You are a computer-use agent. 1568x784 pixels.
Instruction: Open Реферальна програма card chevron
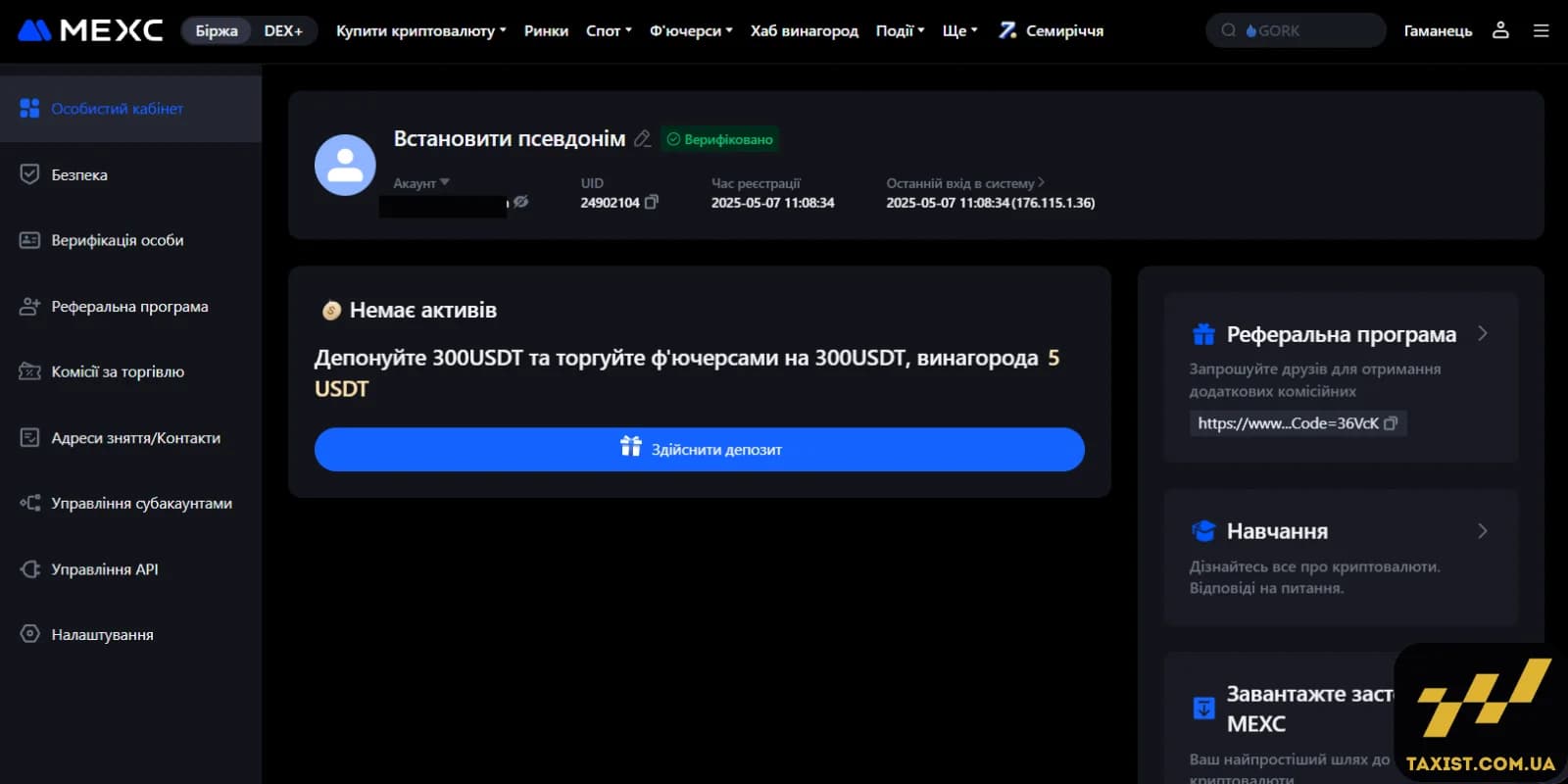[x=1483, y=333]
